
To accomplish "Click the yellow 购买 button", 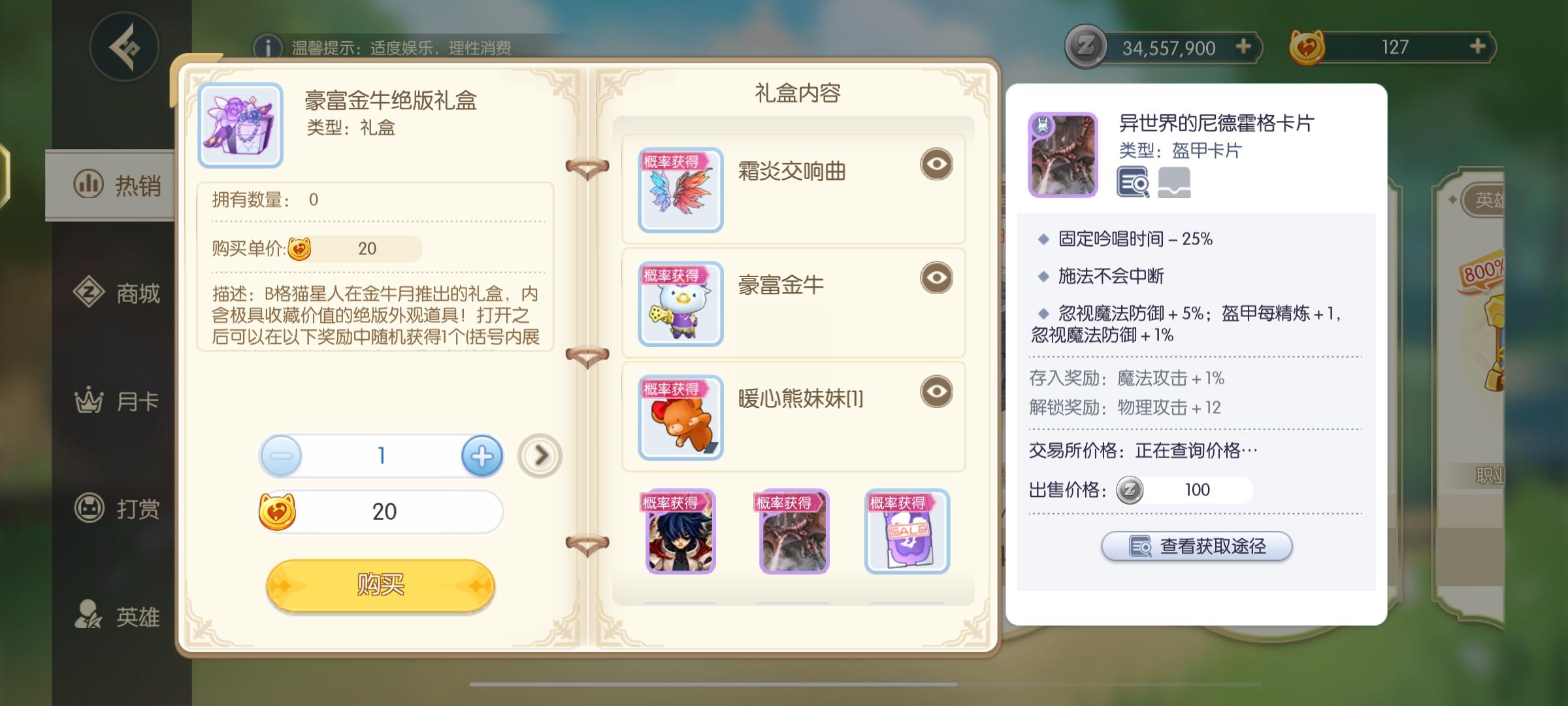I will 380,585.
